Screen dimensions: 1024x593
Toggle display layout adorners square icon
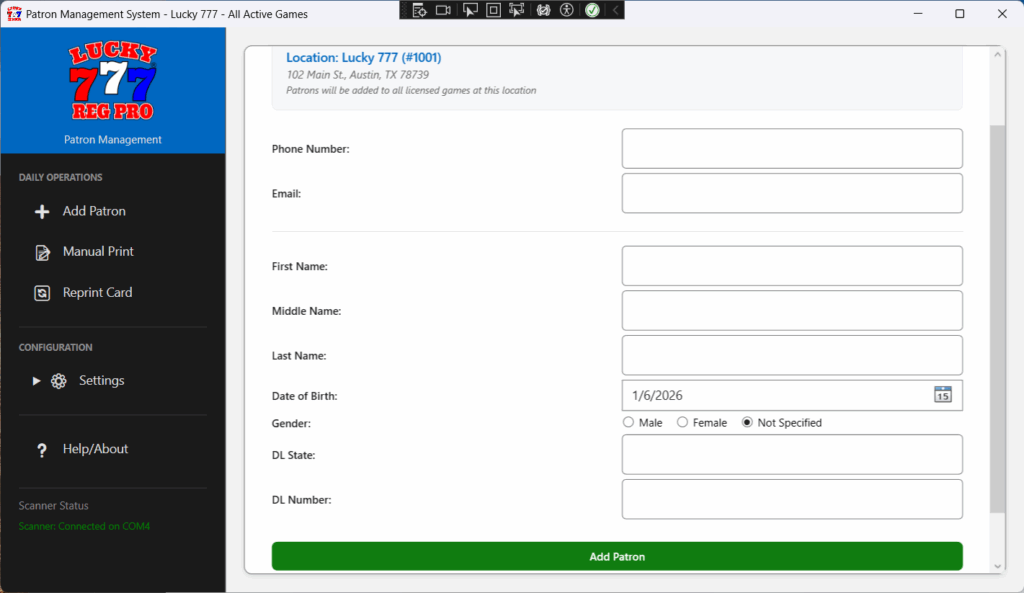[x=493, y=10]
